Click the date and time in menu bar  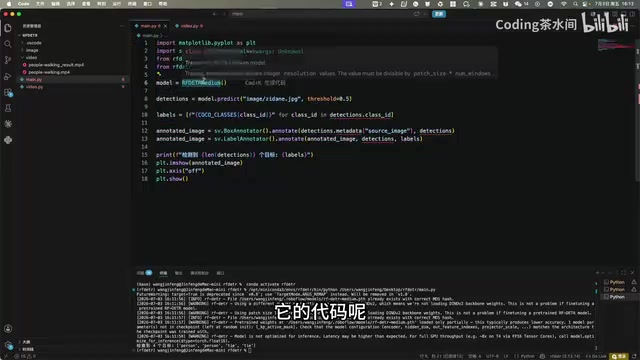(x=615, y=4)
